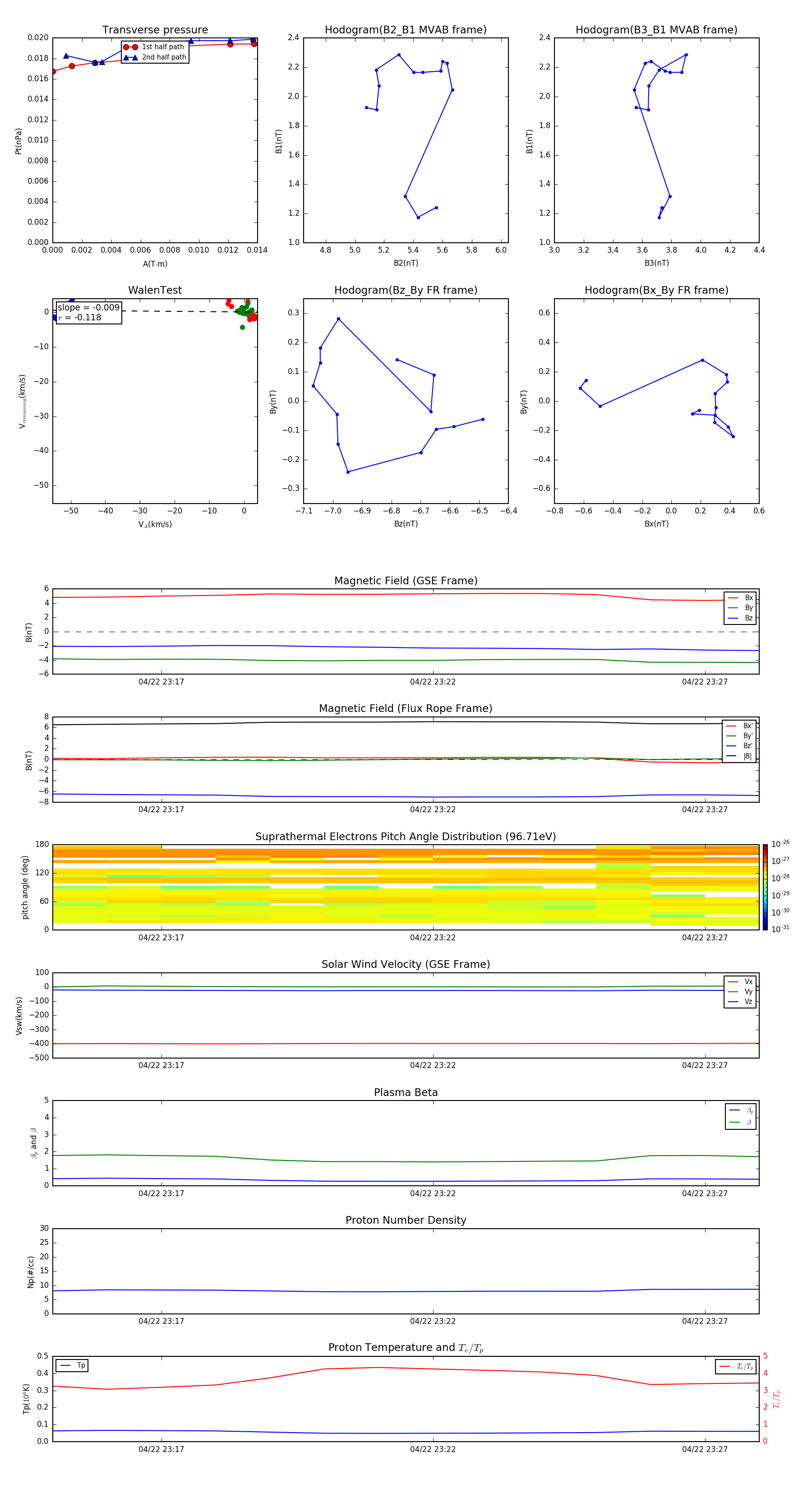Select the "Bz(nT)" x-axis label

coord(406,524)
